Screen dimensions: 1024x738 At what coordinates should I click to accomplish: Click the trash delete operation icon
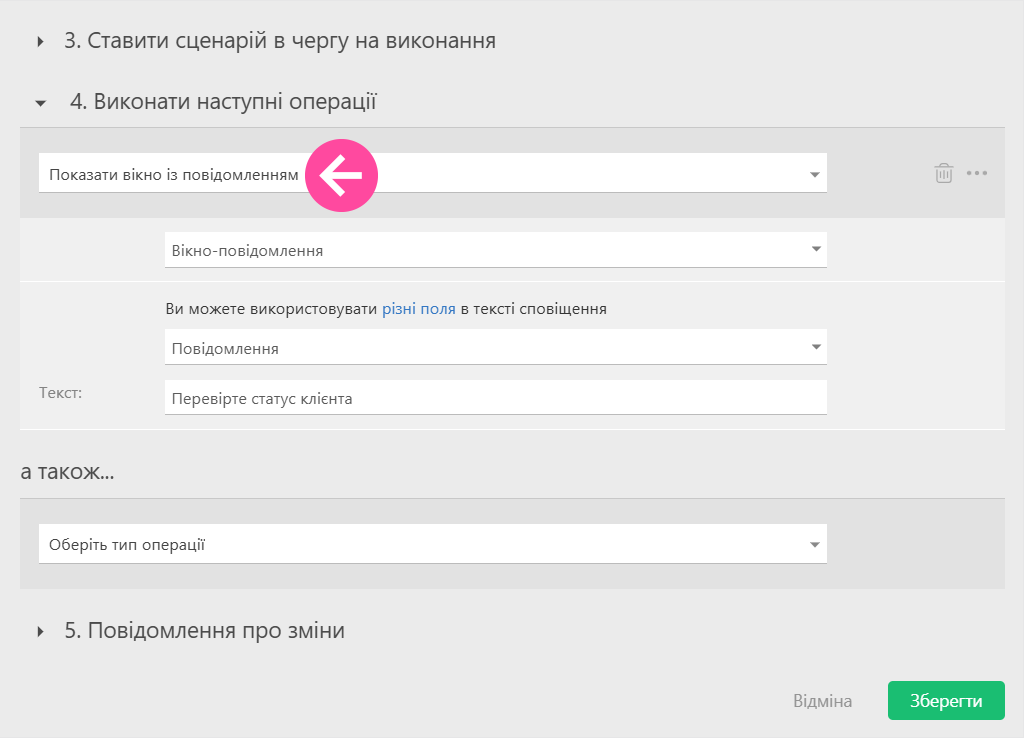[x=943, y=173]
